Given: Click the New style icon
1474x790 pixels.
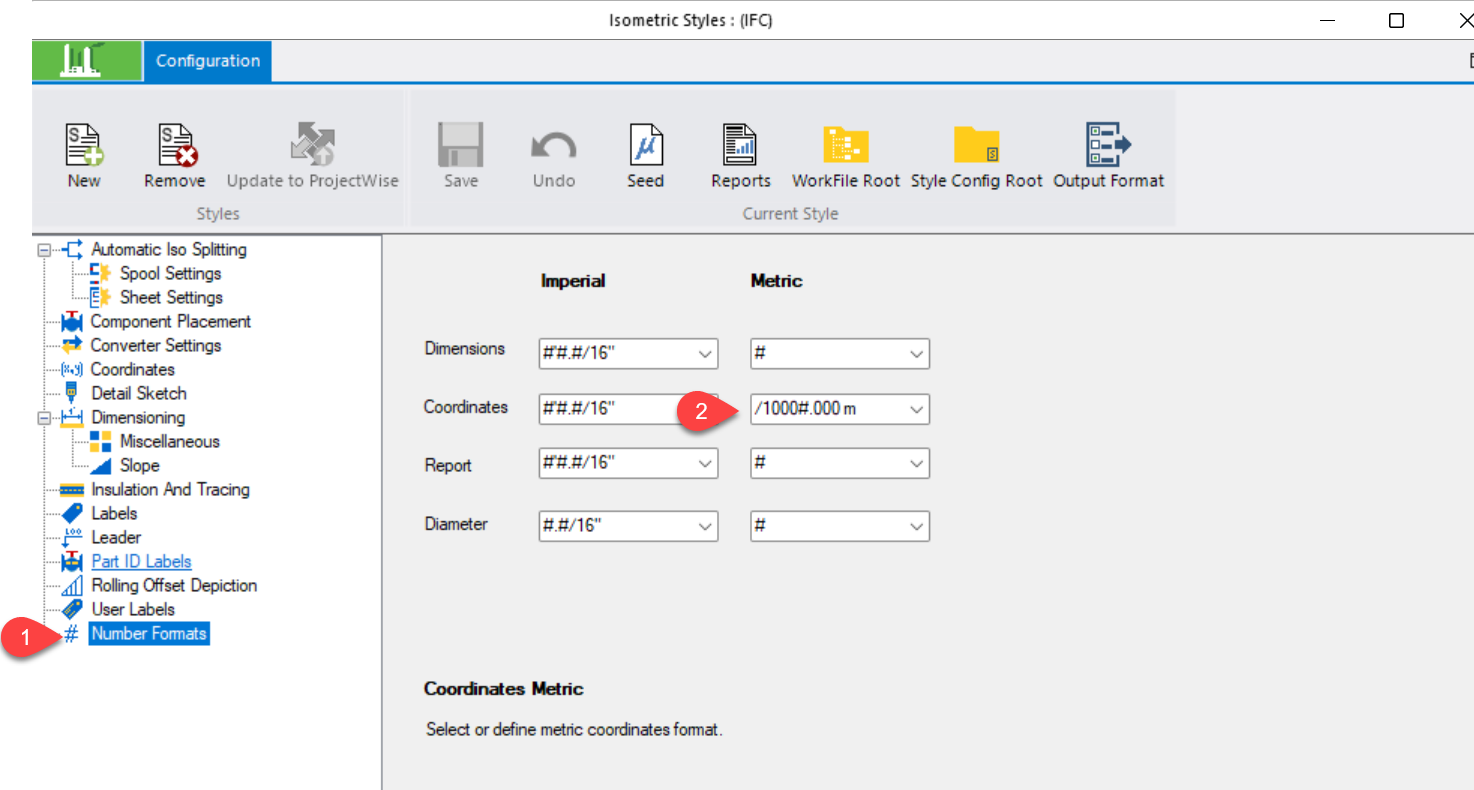Looking at the screenshot, I should (84, 146).
